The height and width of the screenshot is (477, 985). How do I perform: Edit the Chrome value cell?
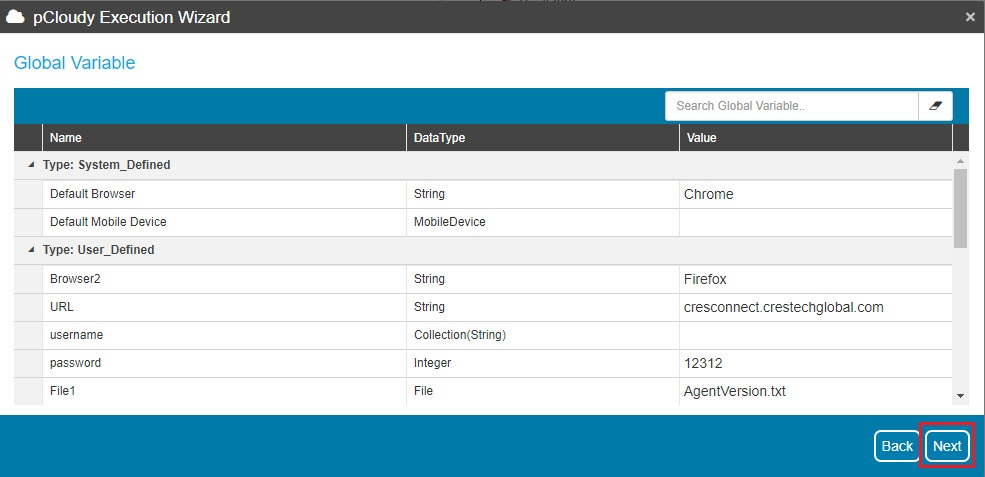[816, 194]
